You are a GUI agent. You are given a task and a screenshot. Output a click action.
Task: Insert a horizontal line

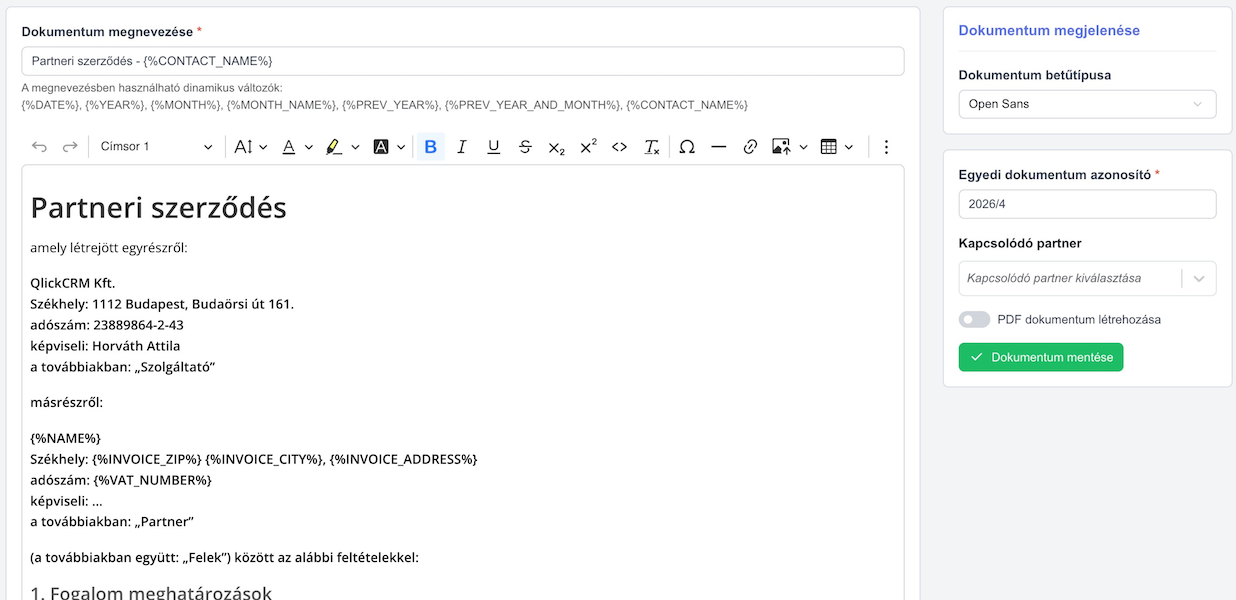point(718,147)
